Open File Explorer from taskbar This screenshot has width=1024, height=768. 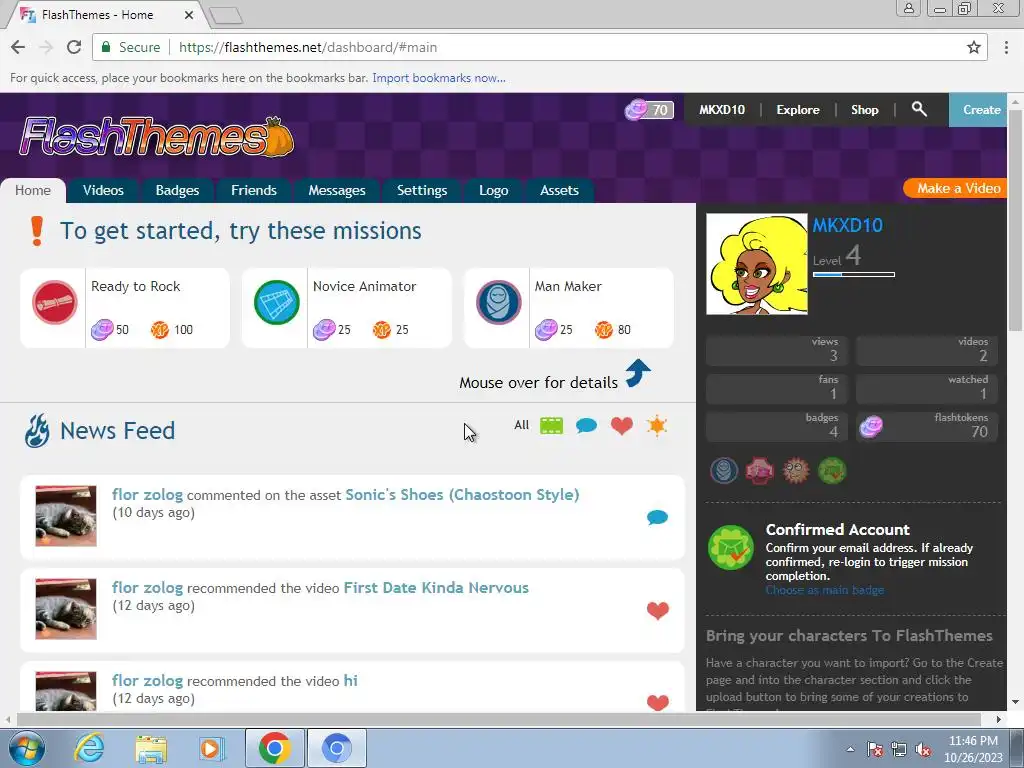tap(151, 748)
